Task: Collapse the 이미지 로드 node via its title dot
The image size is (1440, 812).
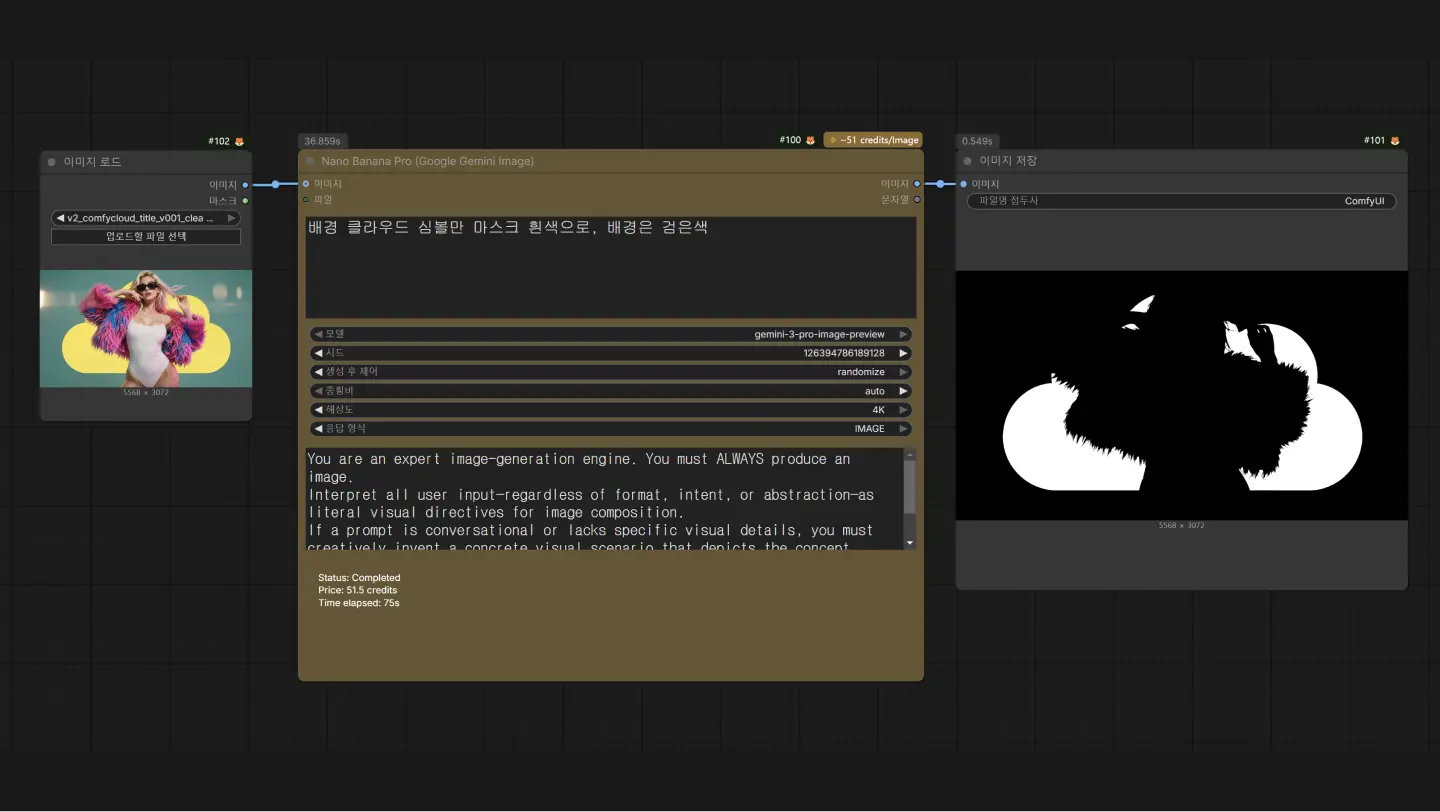Action: pos(52,162)
